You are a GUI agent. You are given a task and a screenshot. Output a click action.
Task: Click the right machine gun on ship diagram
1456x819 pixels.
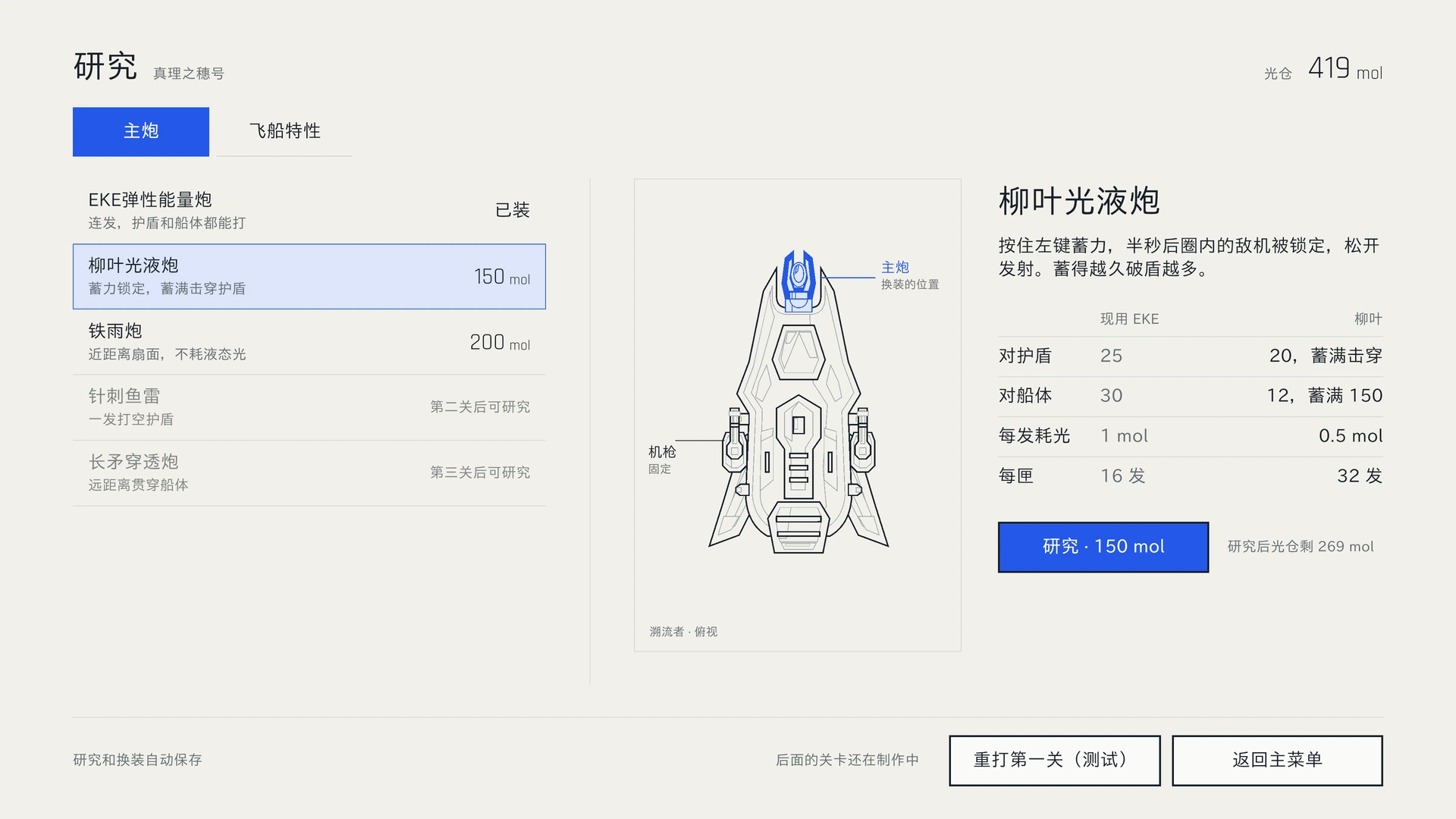(x=861, y=440)
